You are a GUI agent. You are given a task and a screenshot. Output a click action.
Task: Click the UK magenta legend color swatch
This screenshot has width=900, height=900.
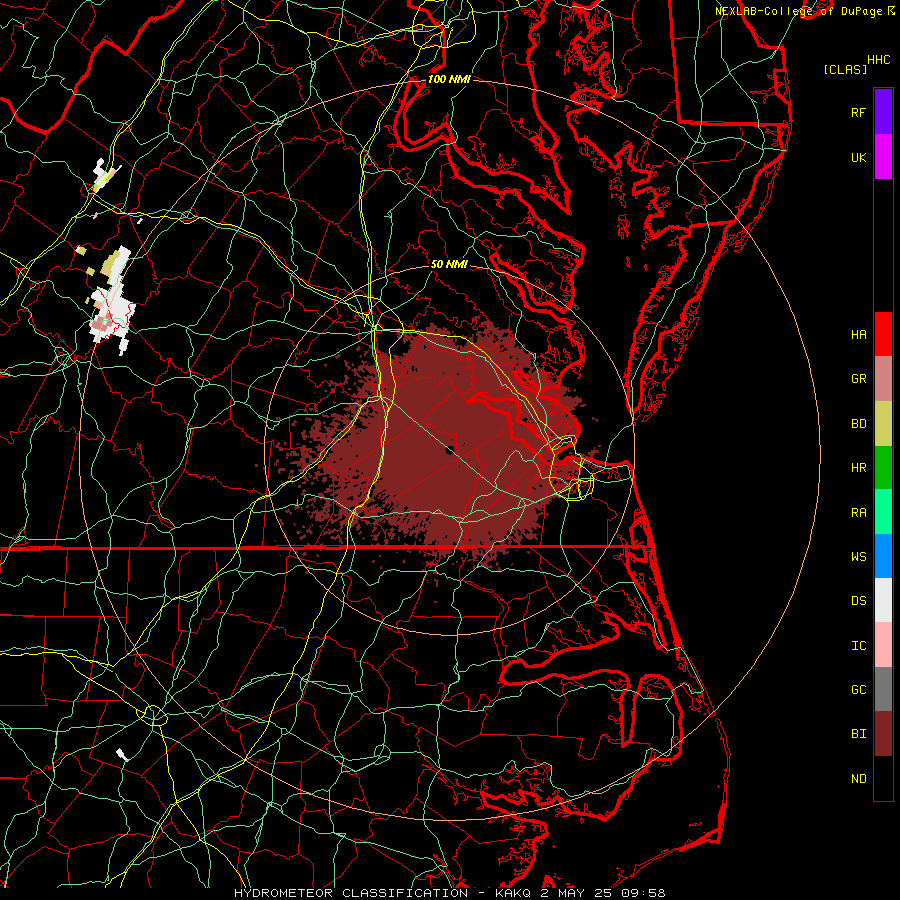[x=883, y=157]
